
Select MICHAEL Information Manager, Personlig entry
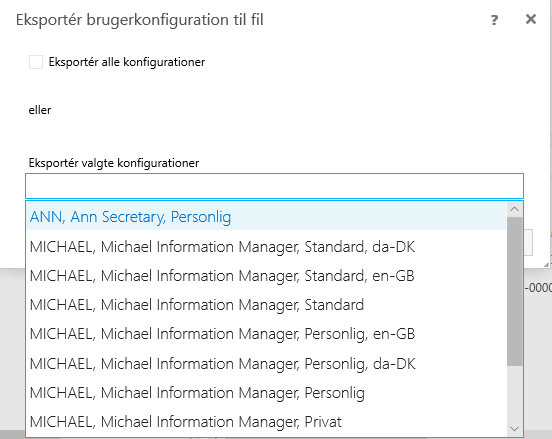266,393
